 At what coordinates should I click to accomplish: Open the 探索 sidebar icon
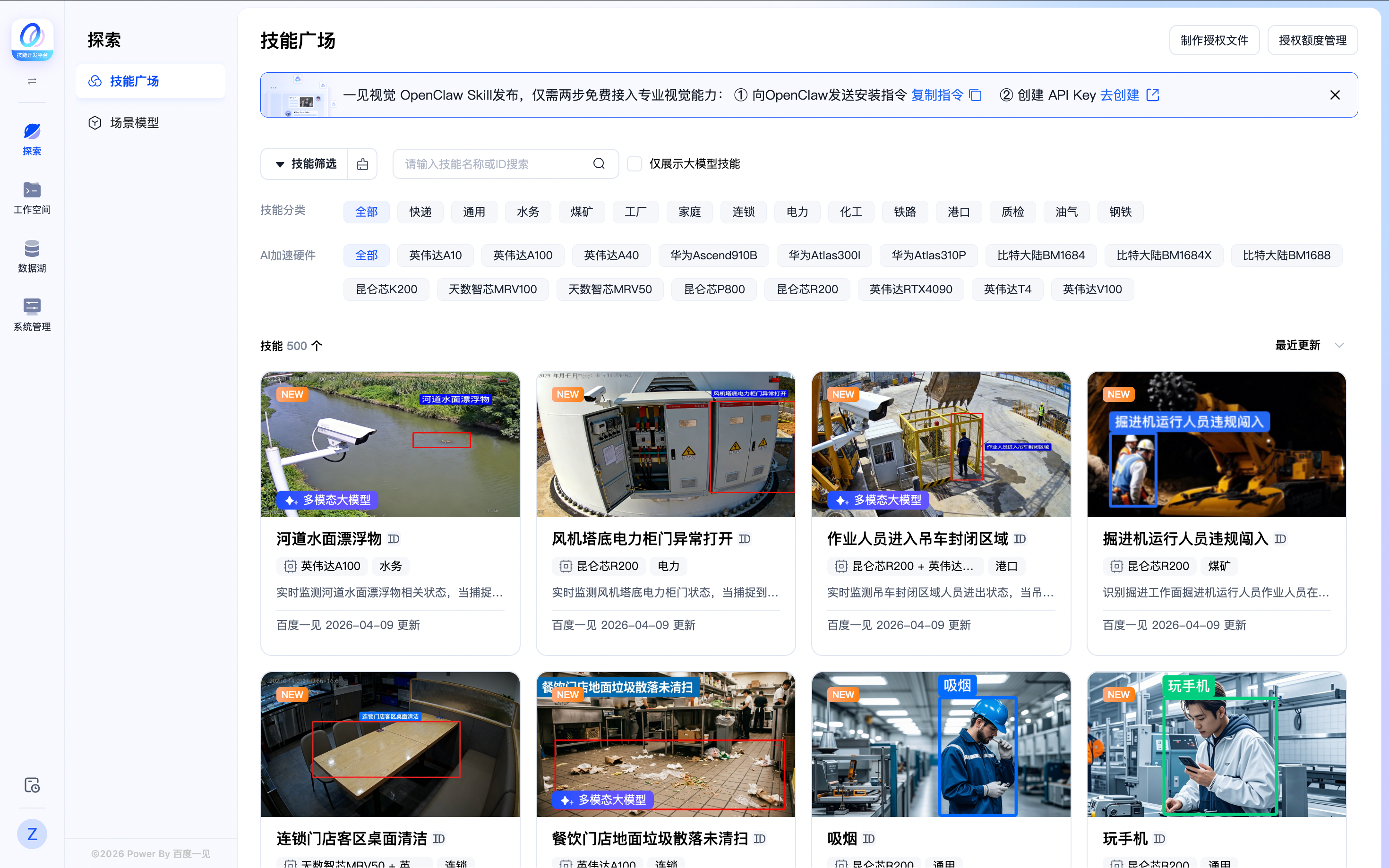(x=32, y=139)
